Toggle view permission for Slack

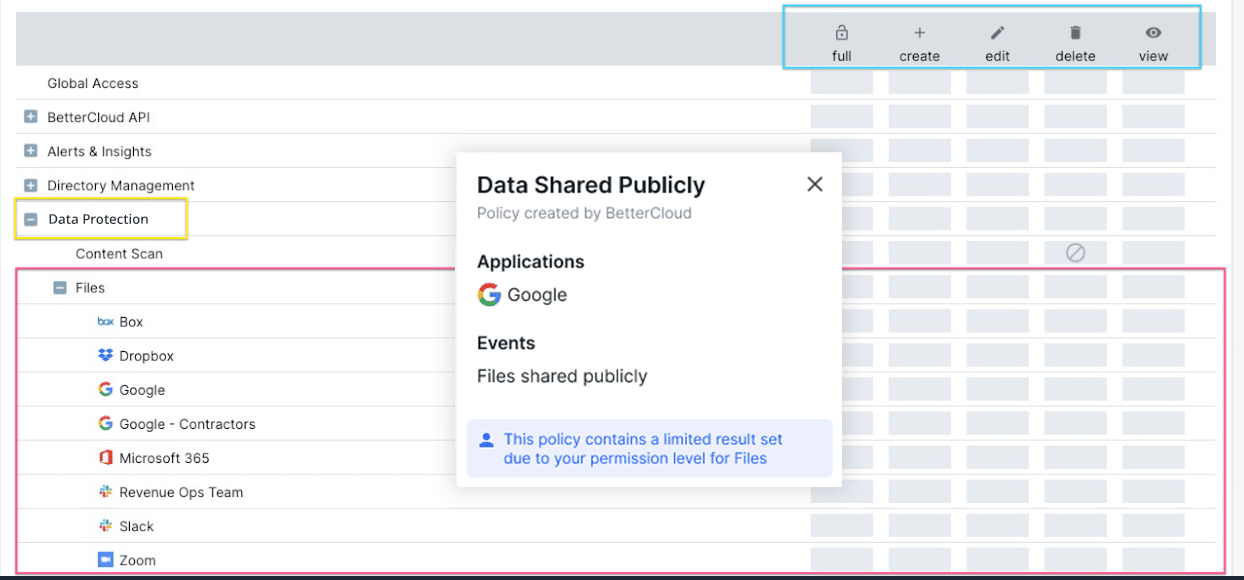(1153, 526)
